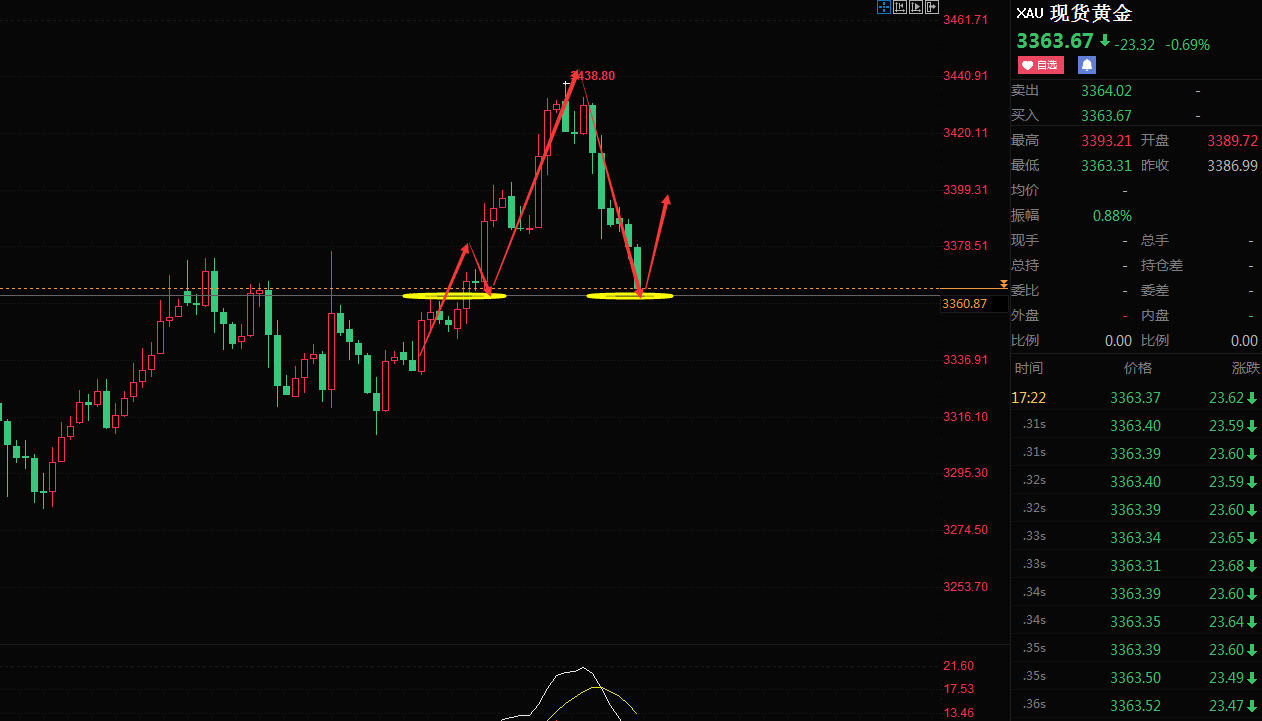Click the 23.49 change value
The width and height of the screenshot is (1262, 721).
(x=1228, y=678)
